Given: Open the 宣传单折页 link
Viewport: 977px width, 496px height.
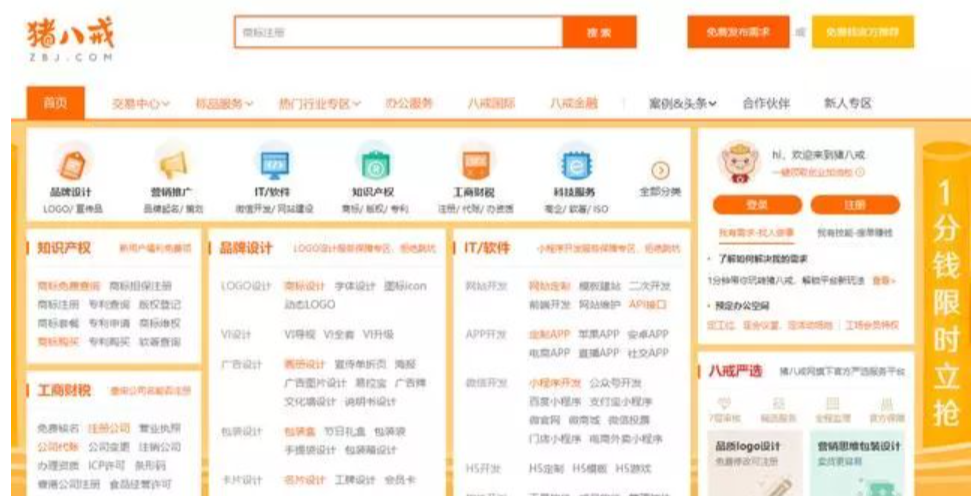Looking at the screenshot, I should (360, 364).
